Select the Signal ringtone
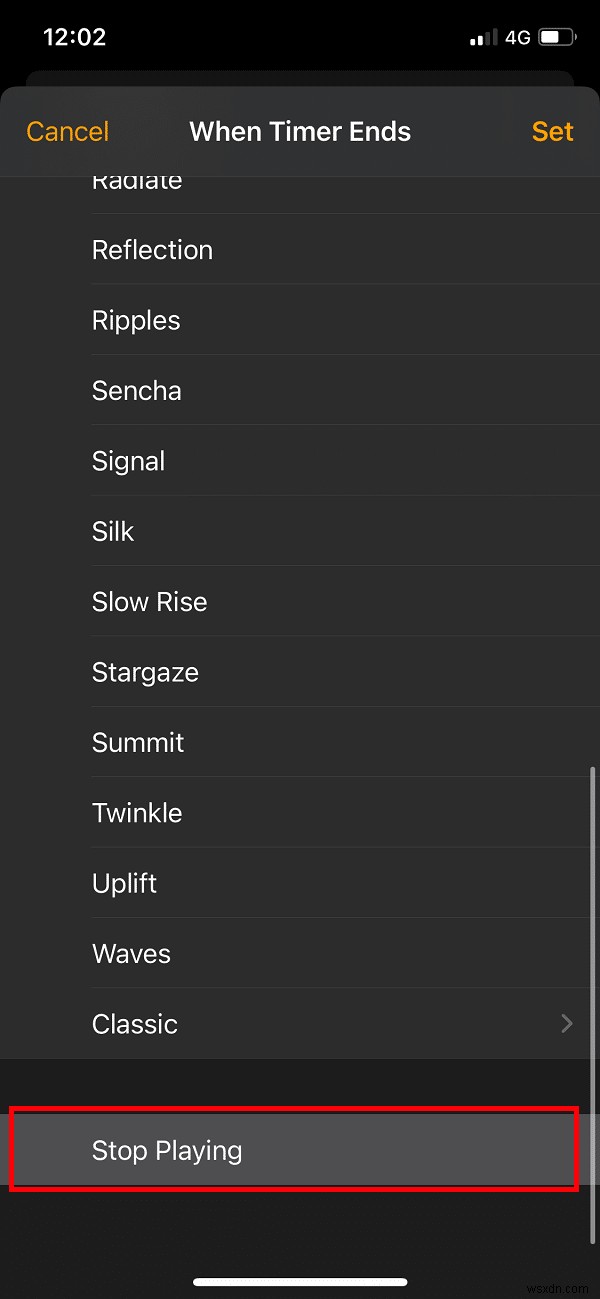Screen dimensions: 600x1299 128,461
